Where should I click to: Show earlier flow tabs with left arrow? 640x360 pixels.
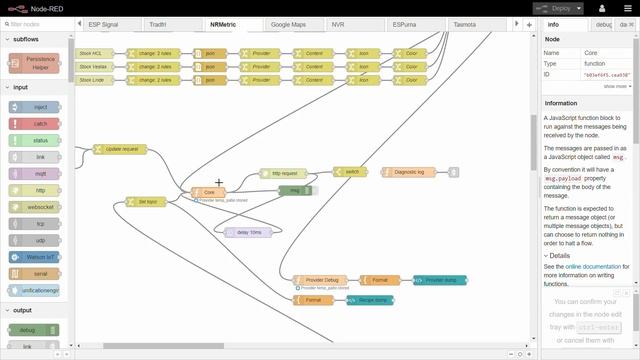(x=80, y=24)
